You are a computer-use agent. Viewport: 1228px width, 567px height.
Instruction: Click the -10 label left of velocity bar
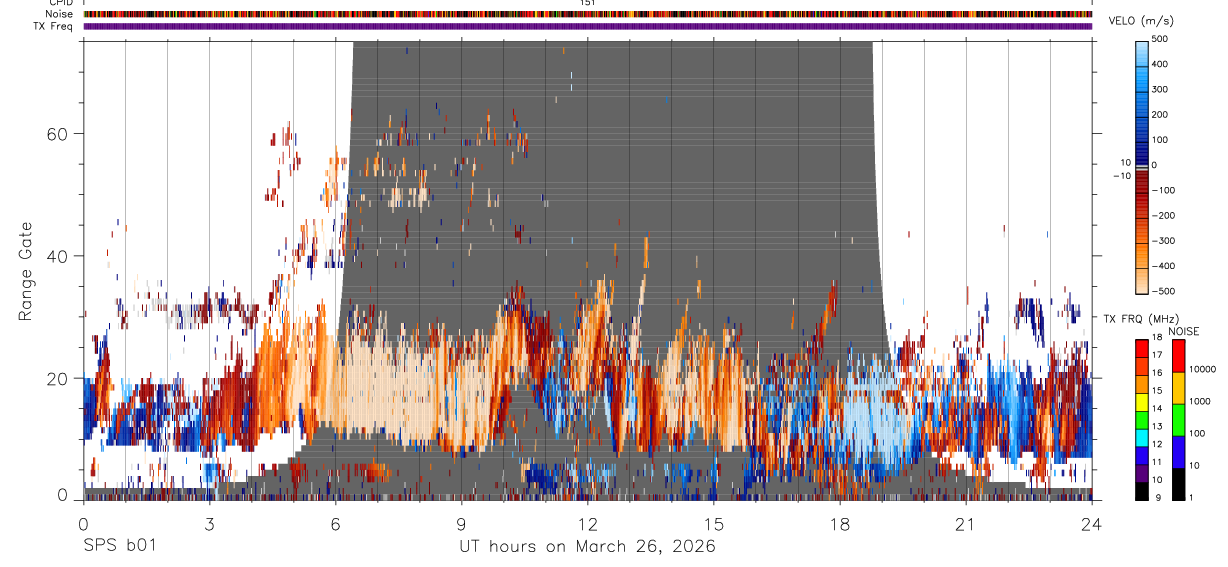[x=1120, y=175]
